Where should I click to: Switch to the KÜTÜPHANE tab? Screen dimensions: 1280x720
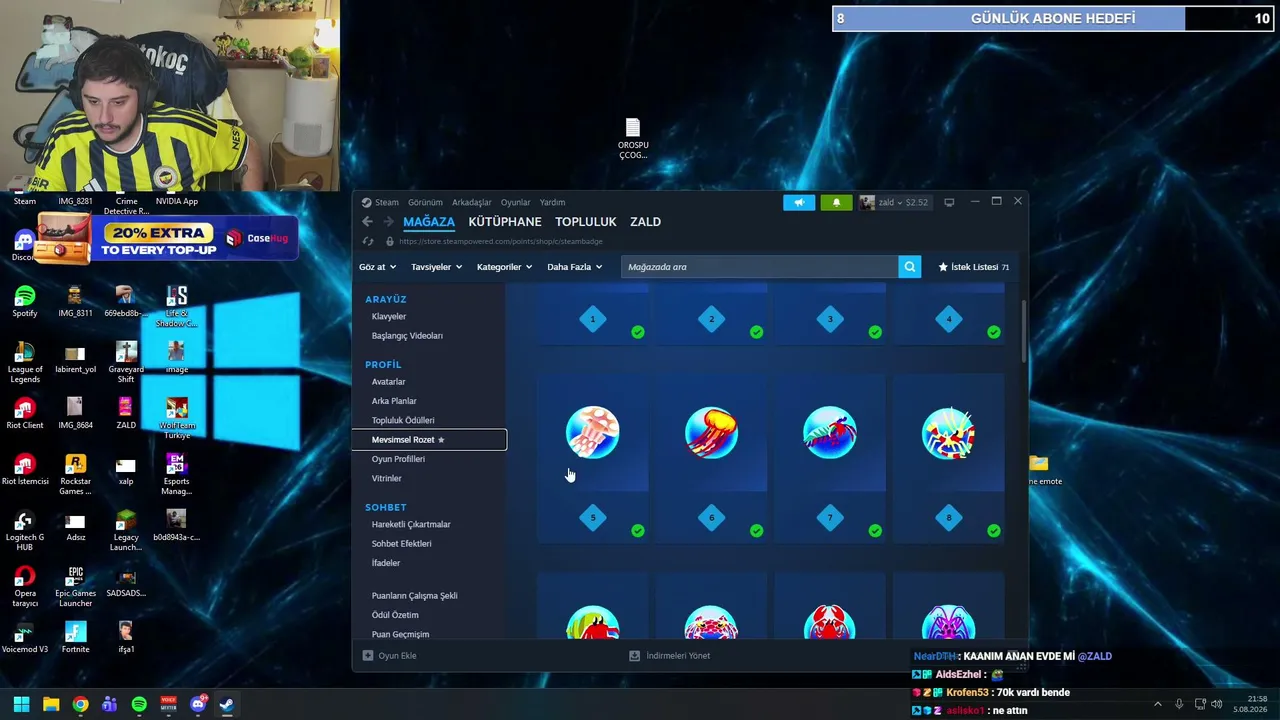505,222
